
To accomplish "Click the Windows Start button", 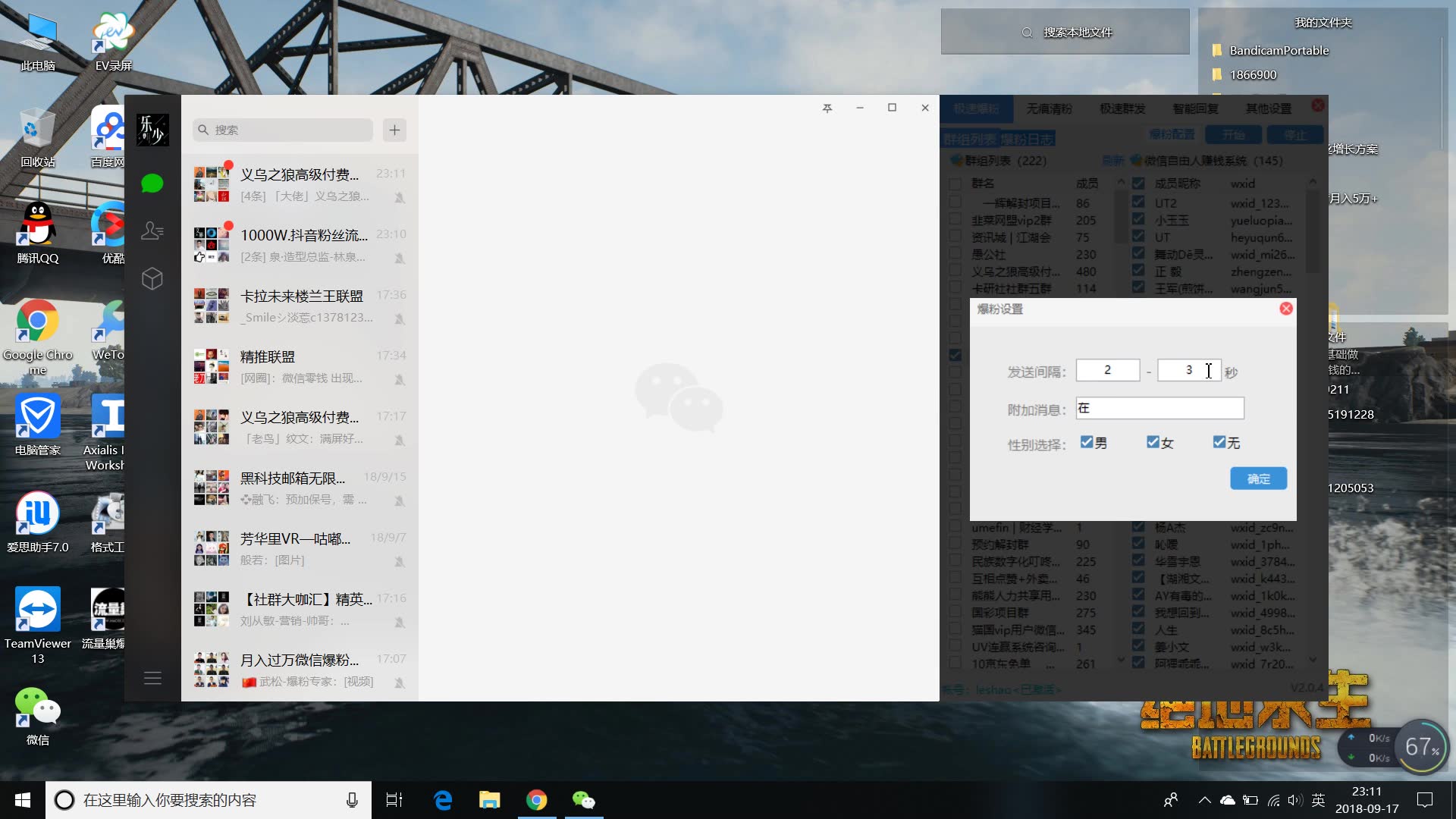I will coord(23,800).
